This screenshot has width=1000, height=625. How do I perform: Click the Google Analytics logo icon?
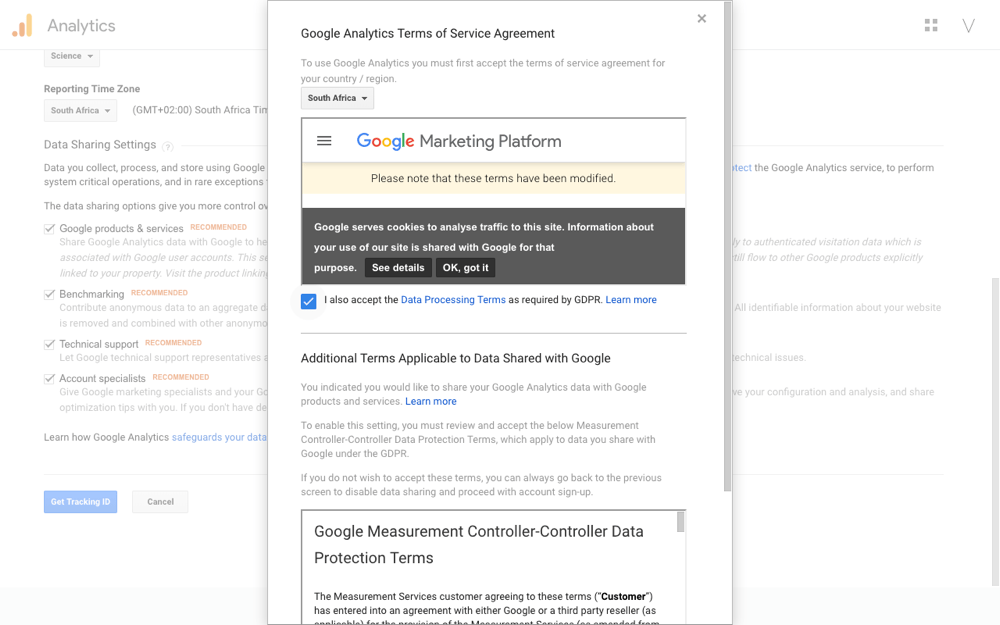point(22,26)
